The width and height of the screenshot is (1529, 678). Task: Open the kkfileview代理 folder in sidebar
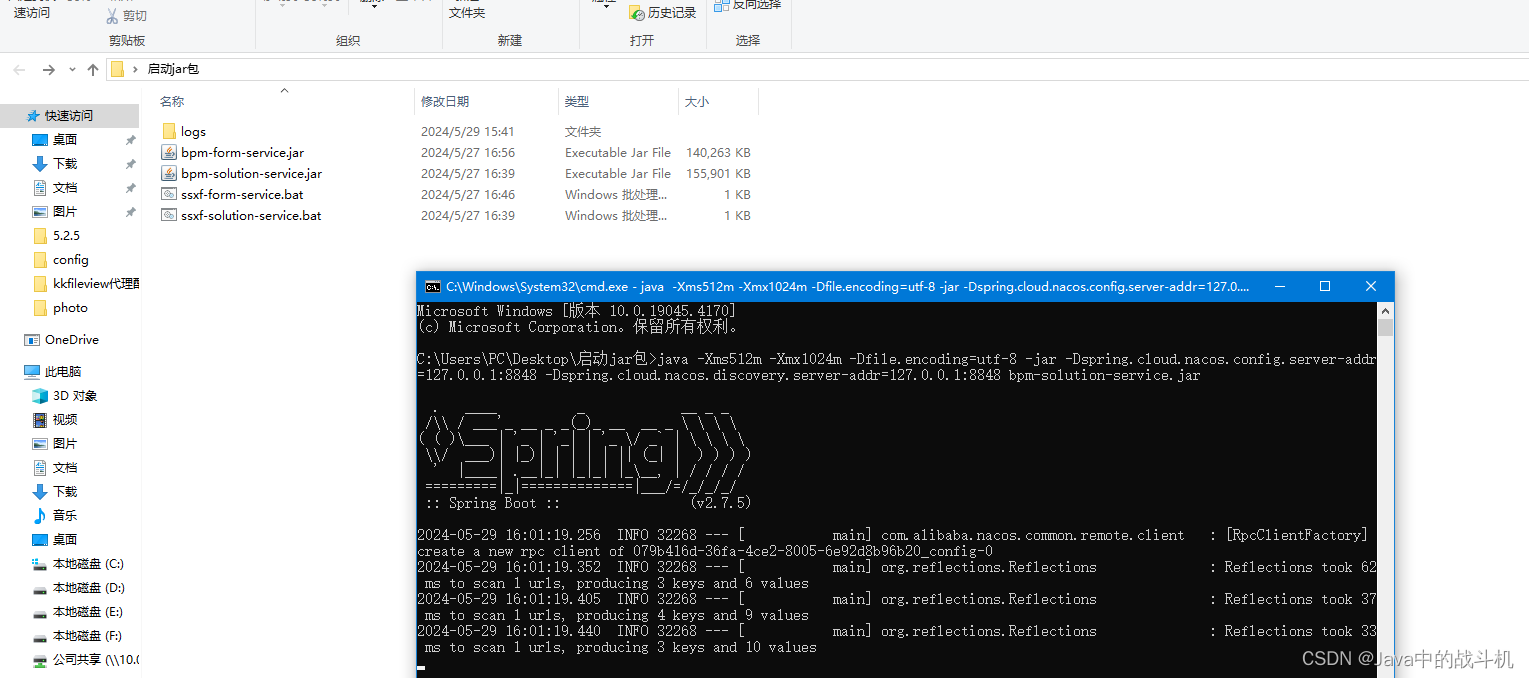(x=85, y=284)
